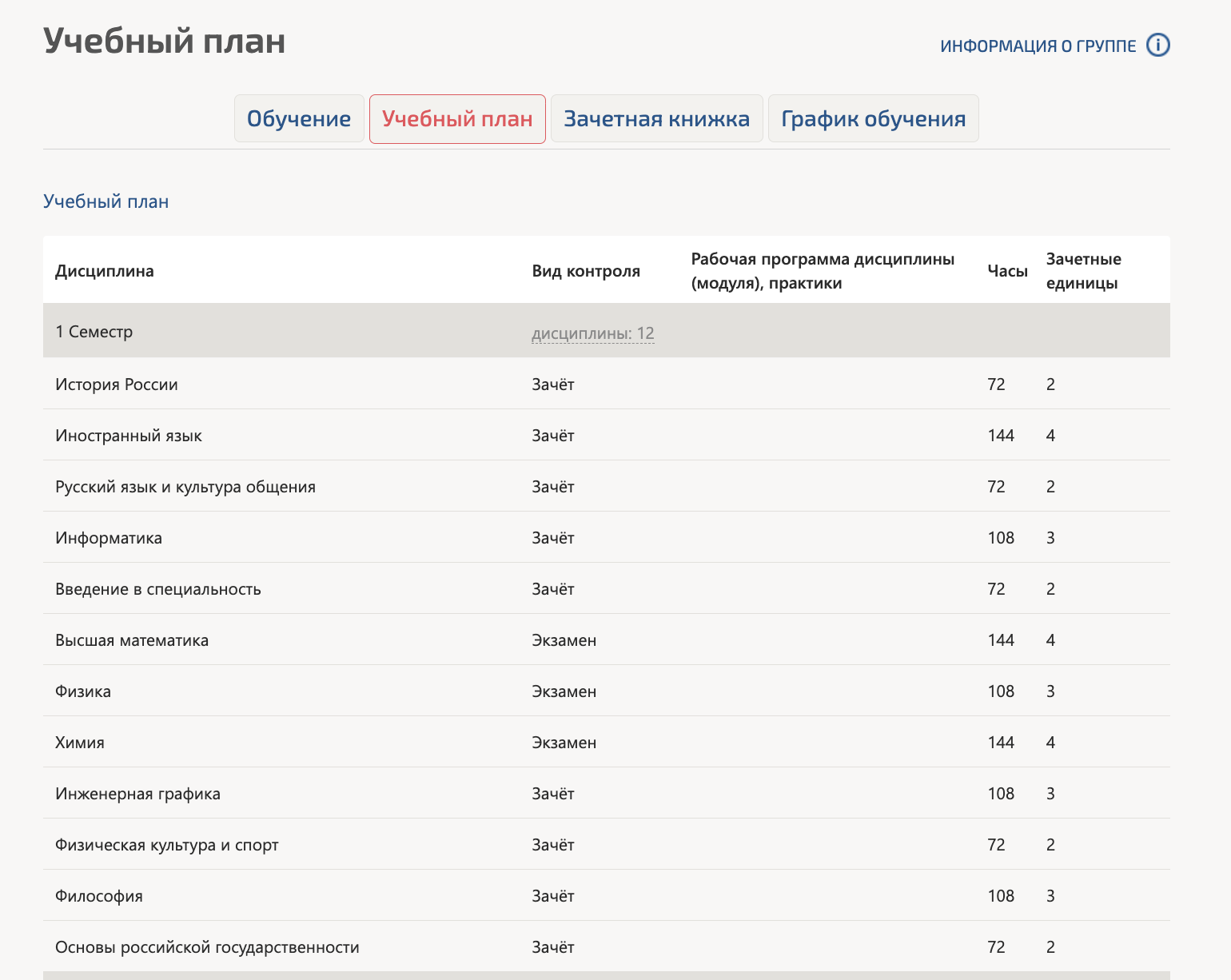Viewport: 1231px width, 980px height.
Task: Click the Дисциплина column header
Action: [x=105, y=271]
